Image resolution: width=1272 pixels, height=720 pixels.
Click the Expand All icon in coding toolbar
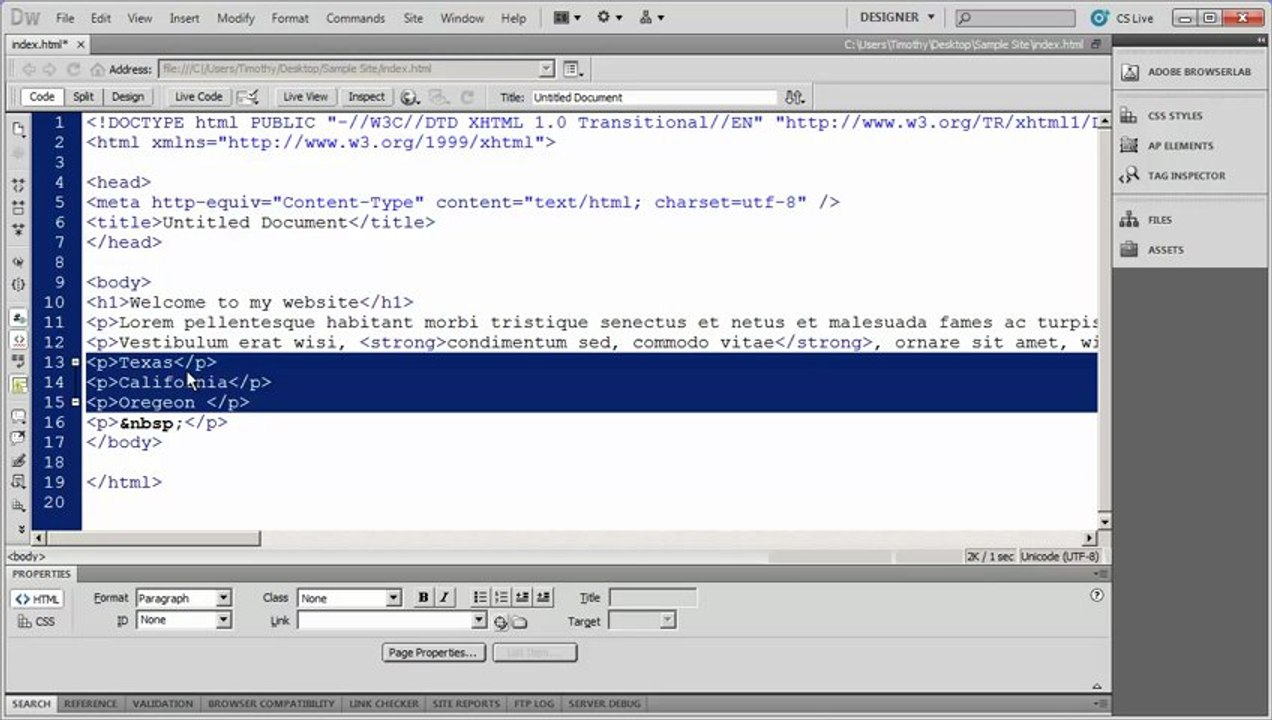[x=18, y=230]
